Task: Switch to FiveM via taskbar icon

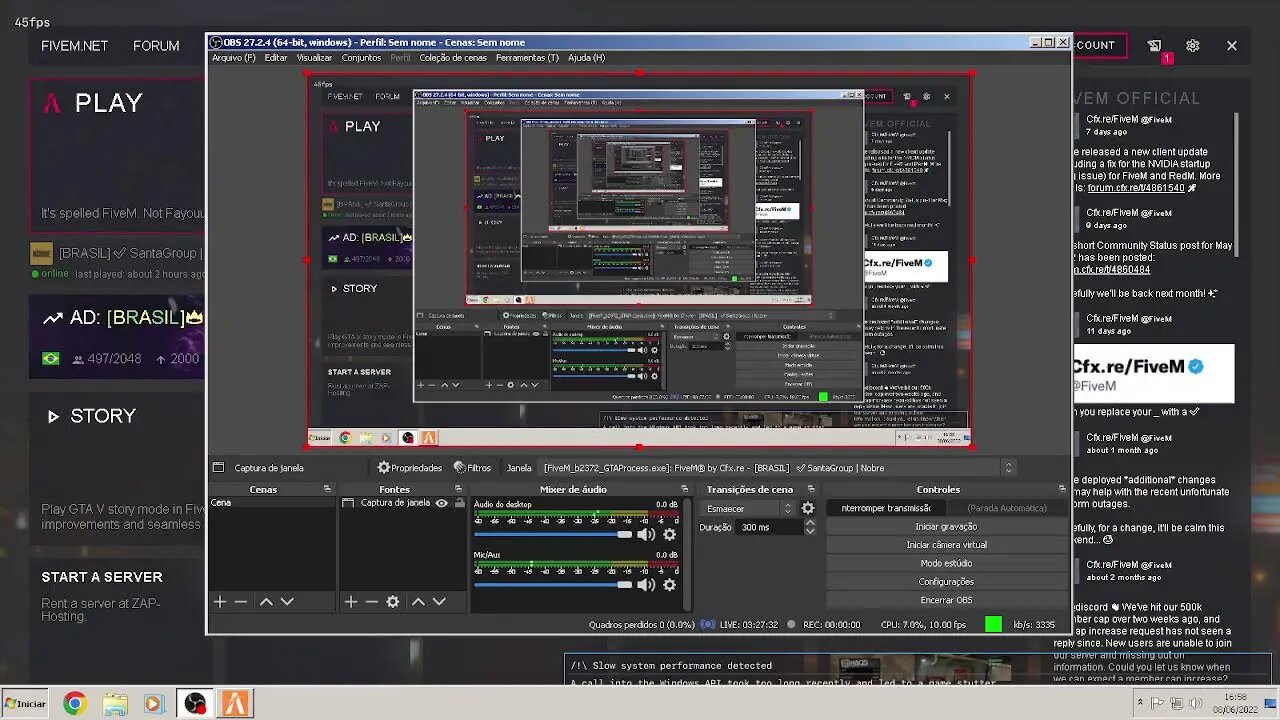Action: 236,704
